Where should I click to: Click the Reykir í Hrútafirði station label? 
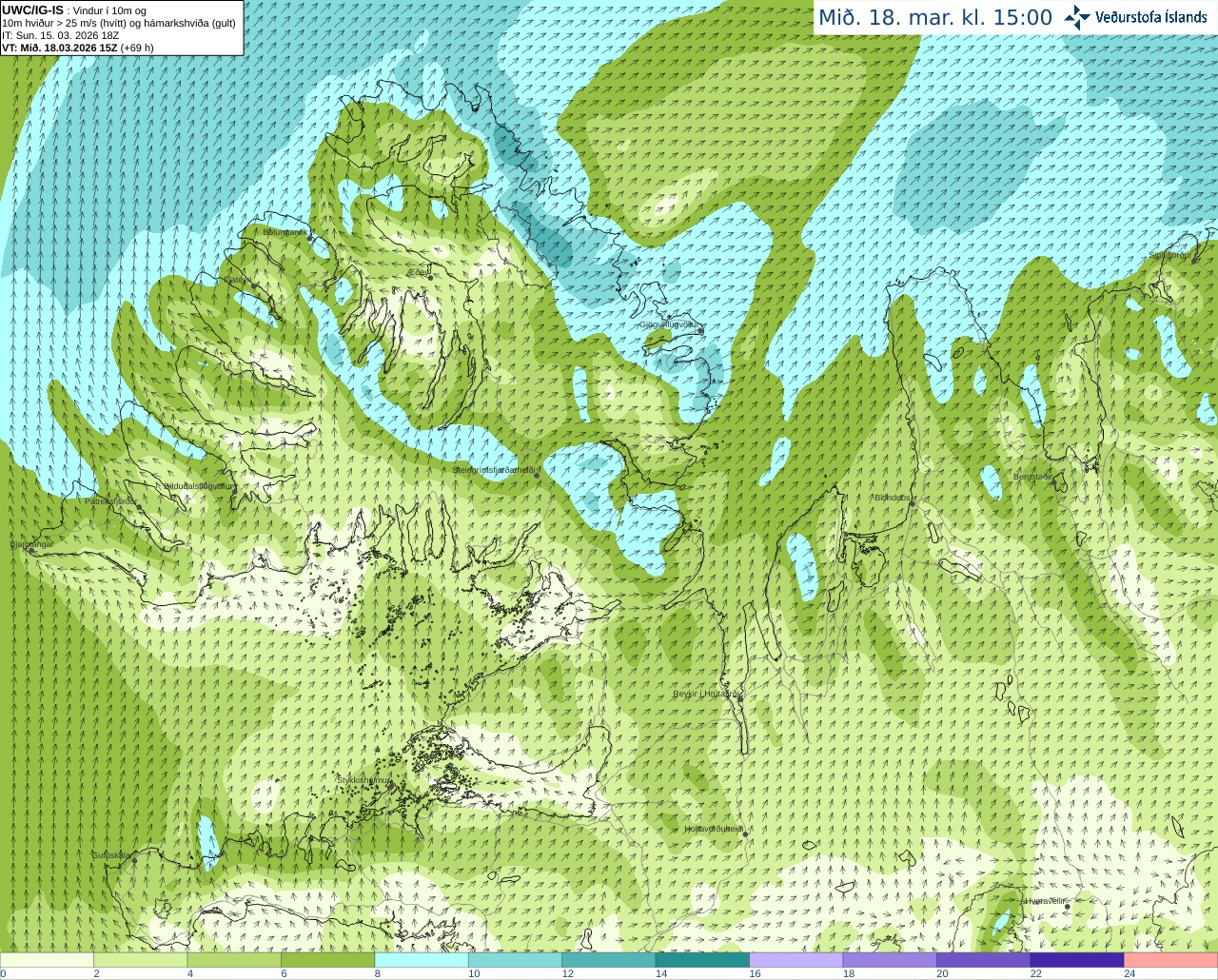pyautogui.click(x=706, y=694)
